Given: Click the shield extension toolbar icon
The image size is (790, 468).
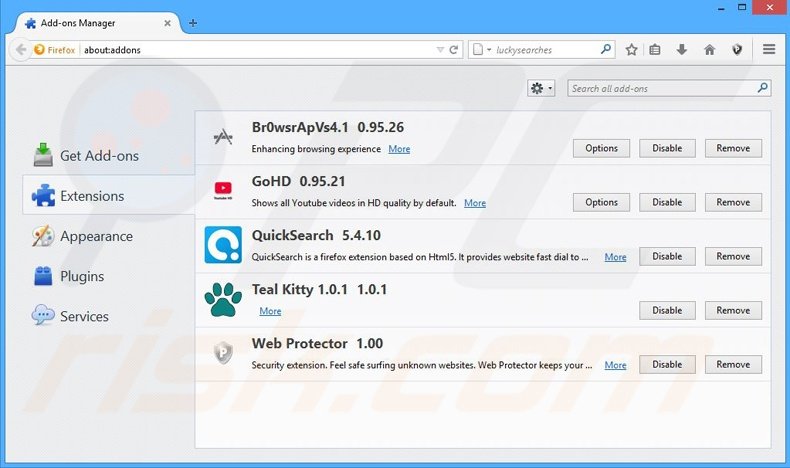Looking at the screenshot, I should pos(737,49).
